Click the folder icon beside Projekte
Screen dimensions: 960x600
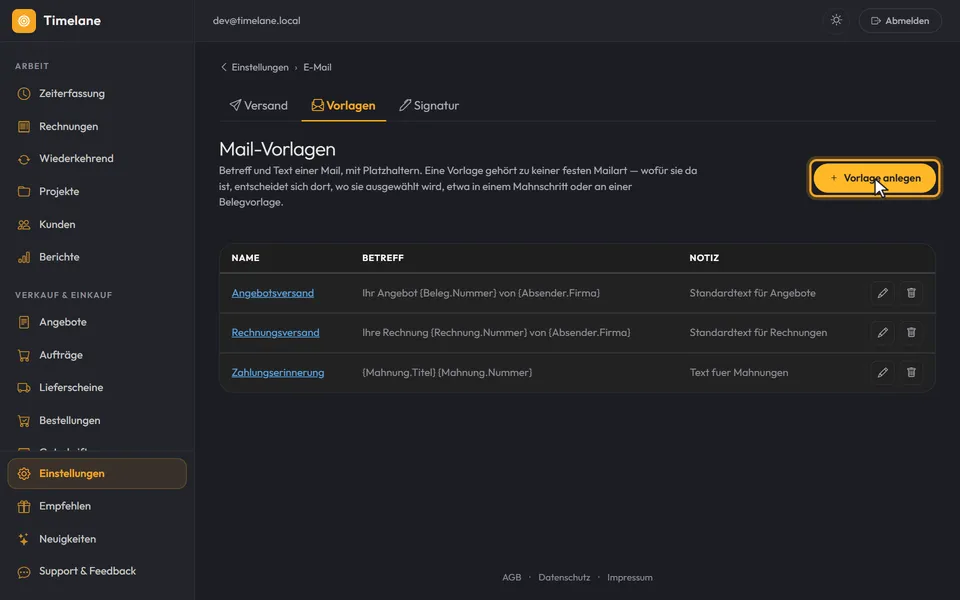click(x=24, y=192)
